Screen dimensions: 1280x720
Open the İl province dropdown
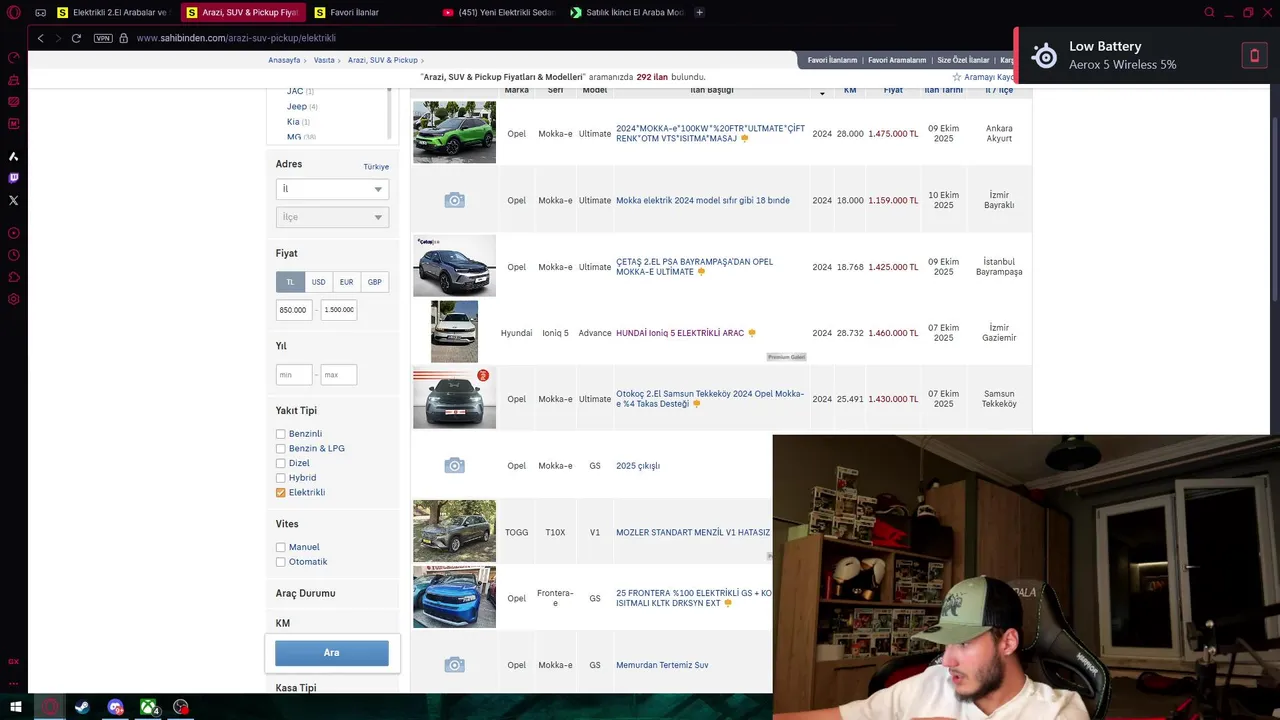pos(332,189)
